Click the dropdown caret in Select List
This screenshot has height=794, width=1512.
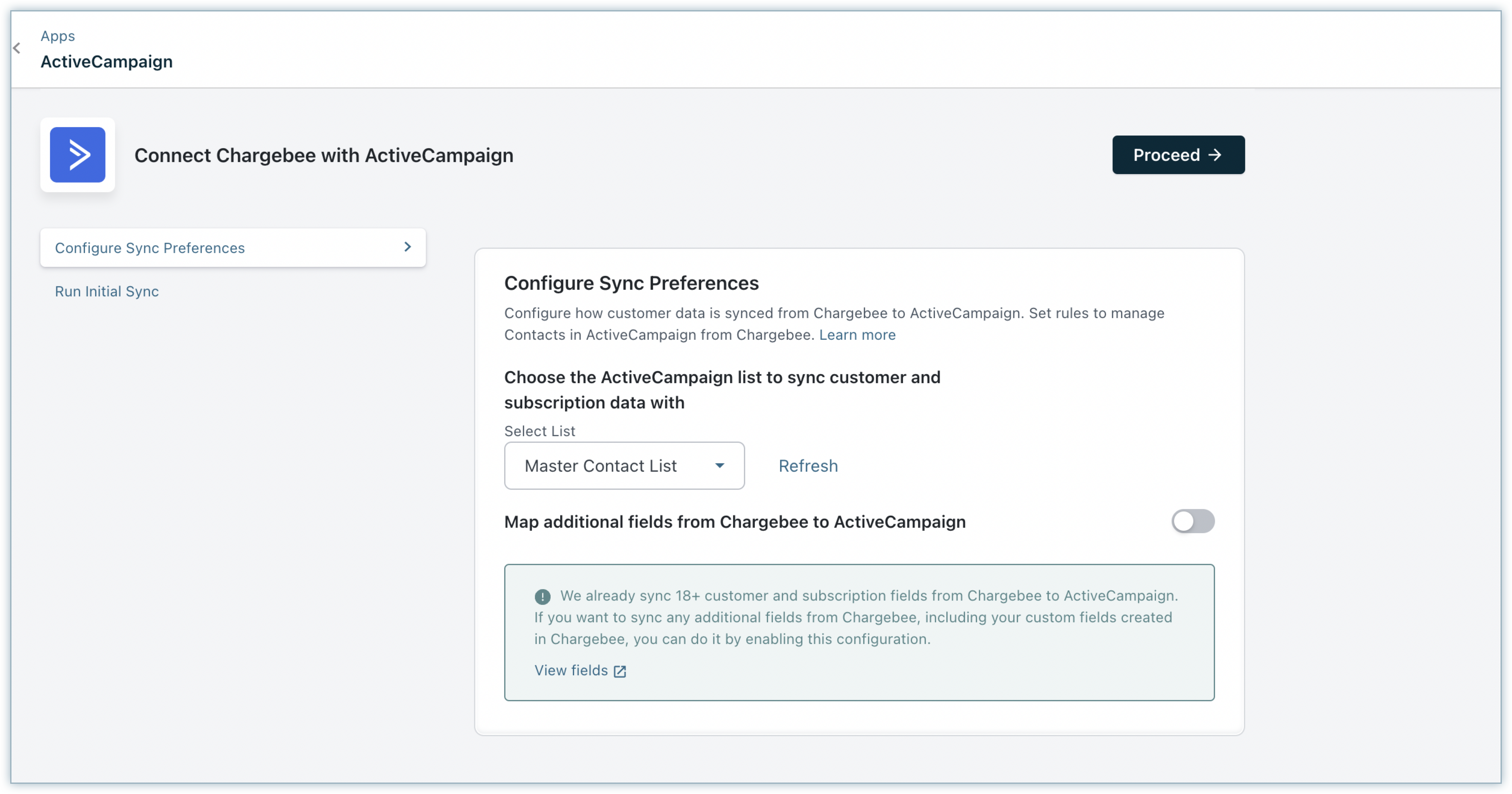(x=720, y=466)
